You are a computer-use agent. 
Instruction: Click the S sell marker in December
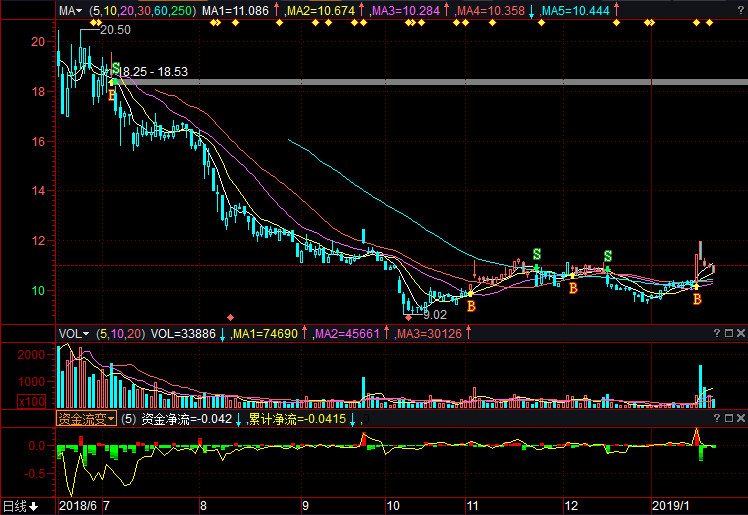[x=607, y=257]
